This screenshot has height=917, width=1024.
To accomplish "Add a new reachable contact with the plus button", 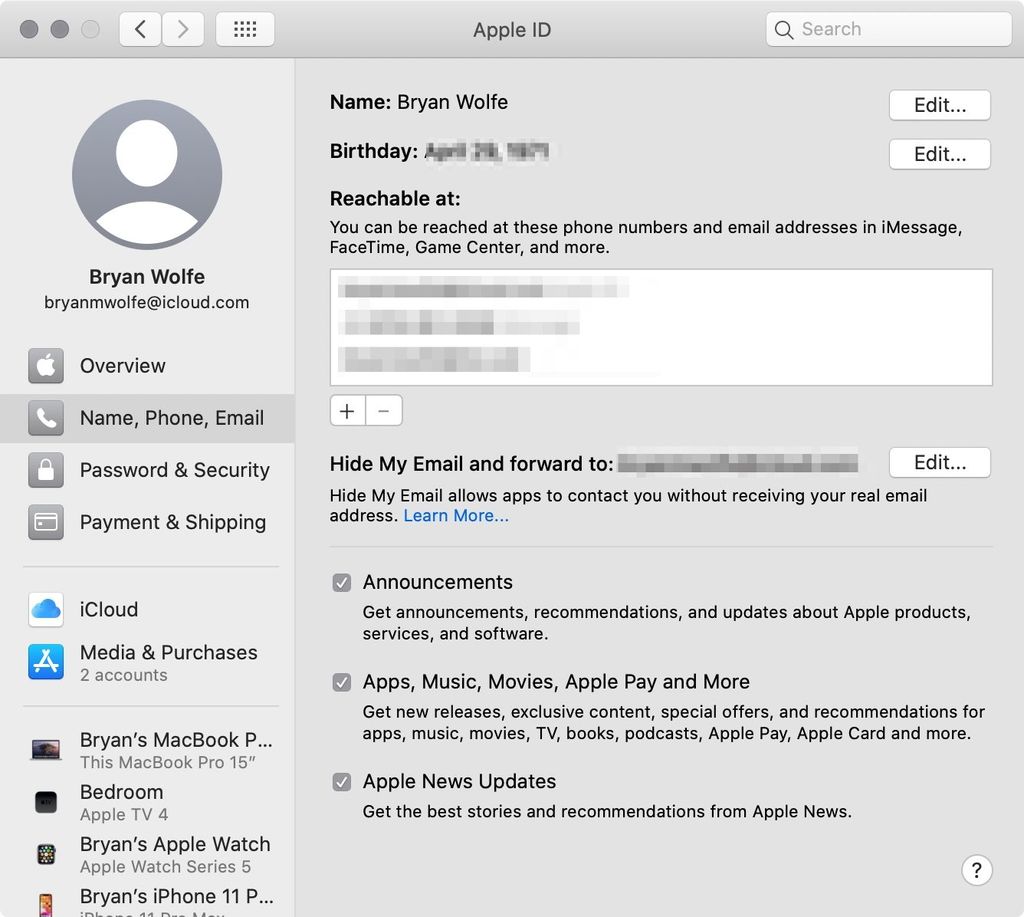I will 347,410.
